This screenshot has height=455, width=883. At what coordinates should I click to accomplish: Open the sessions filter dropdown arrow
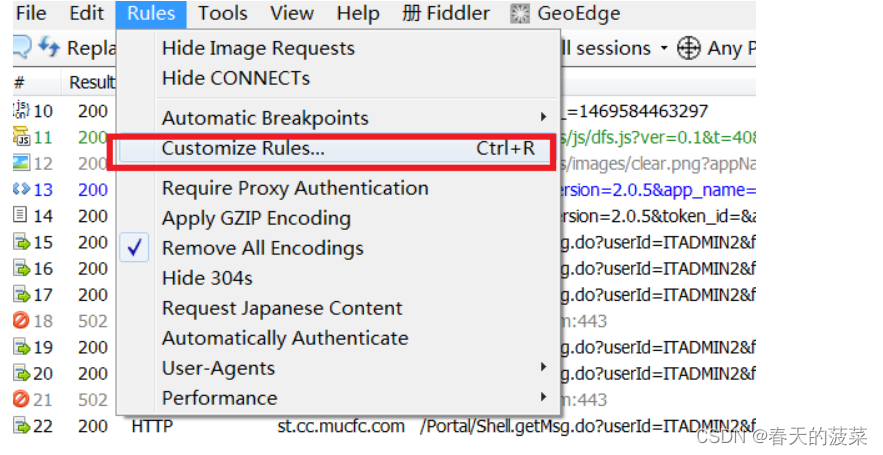tap(664, 48)
